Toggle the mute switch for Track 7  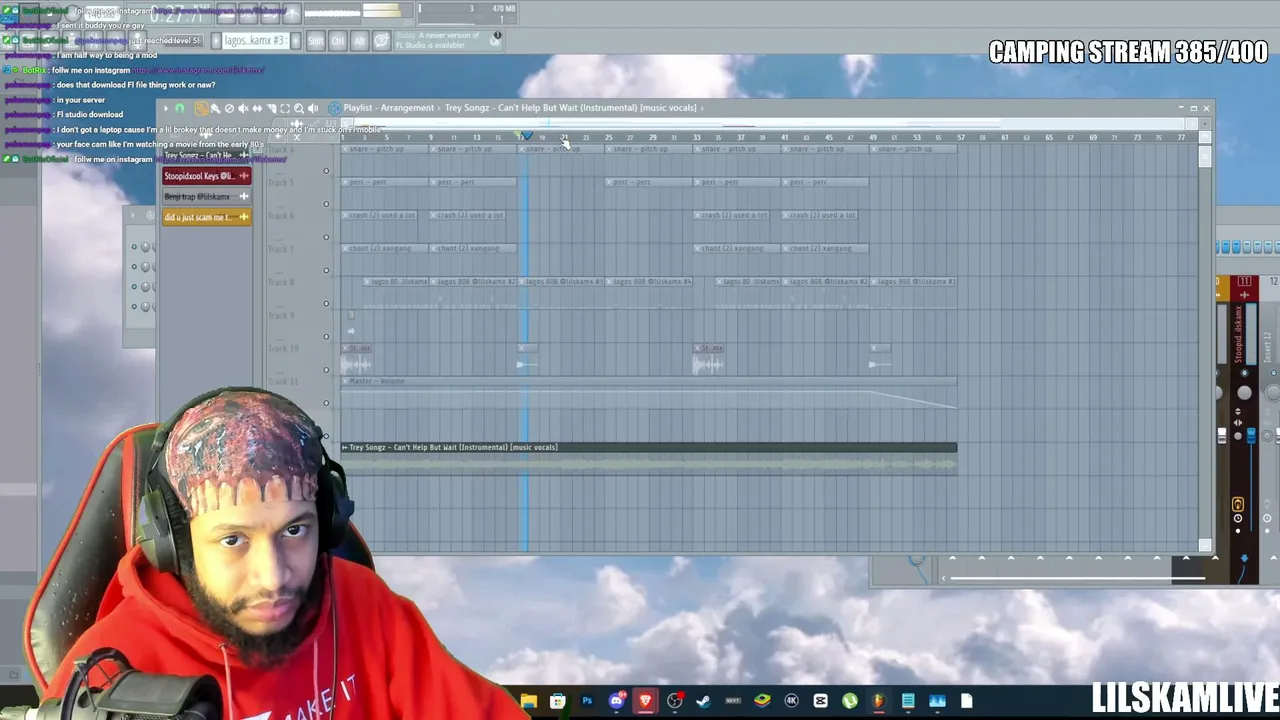click(x=326, y=270)
